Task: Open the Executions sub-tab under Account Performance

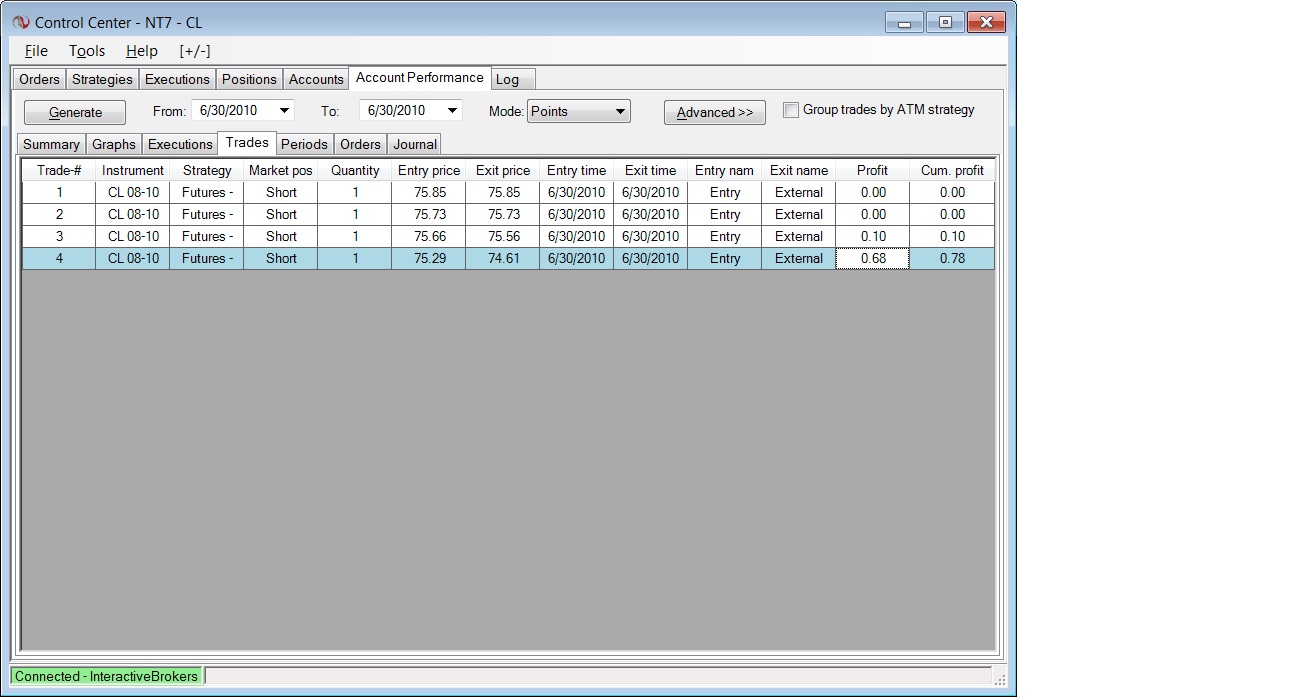Action: [x=180, y=144]
